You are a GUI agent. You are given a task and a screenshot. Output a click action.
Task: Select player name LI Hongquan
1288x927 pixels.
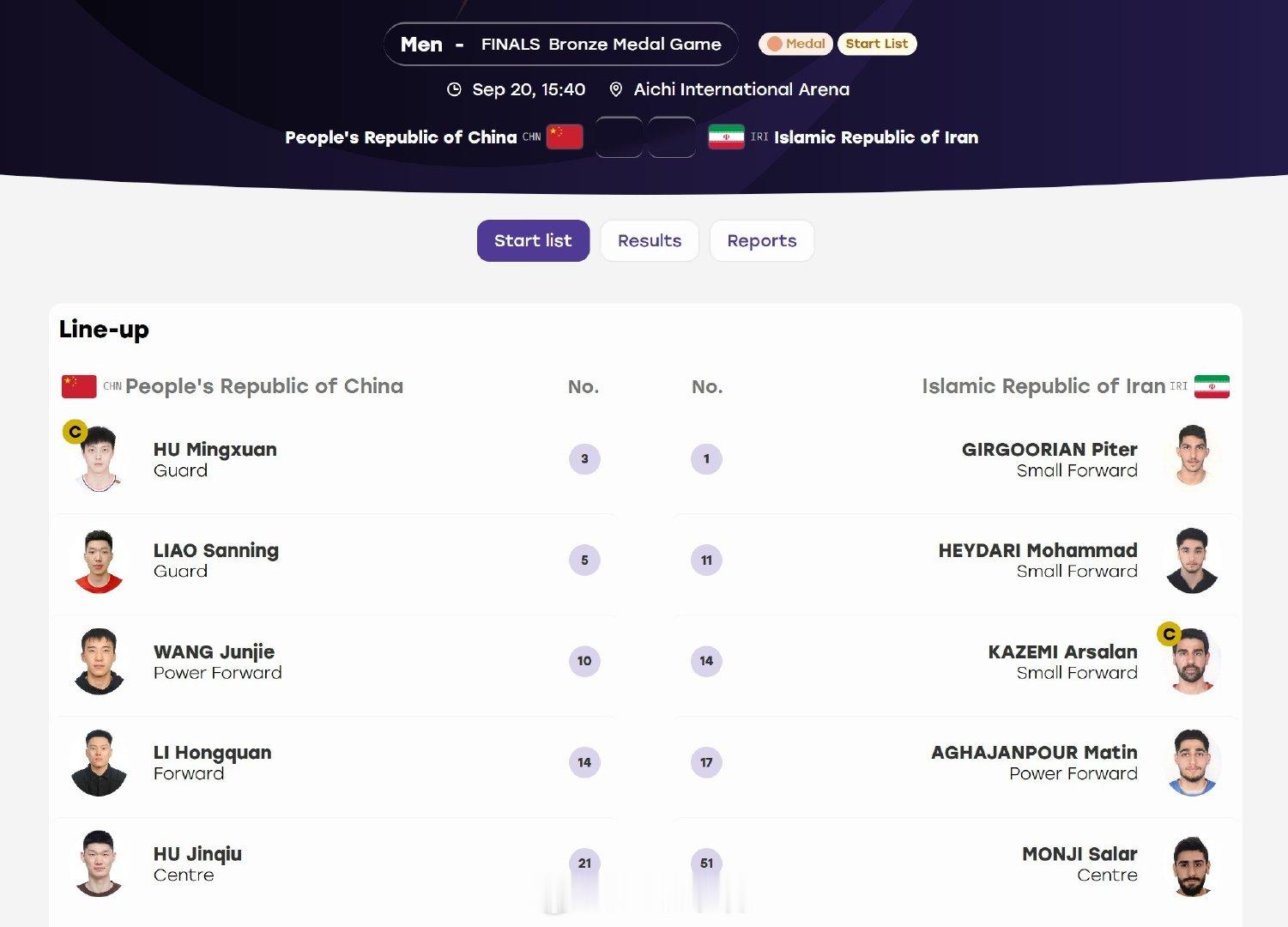coord(212,753)
